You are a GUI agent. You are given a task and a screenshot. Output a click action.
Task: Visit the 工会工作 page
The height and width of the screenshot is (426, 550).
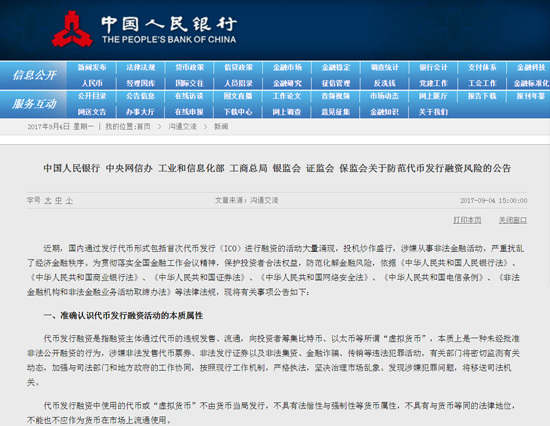click(x=482, y=83)
